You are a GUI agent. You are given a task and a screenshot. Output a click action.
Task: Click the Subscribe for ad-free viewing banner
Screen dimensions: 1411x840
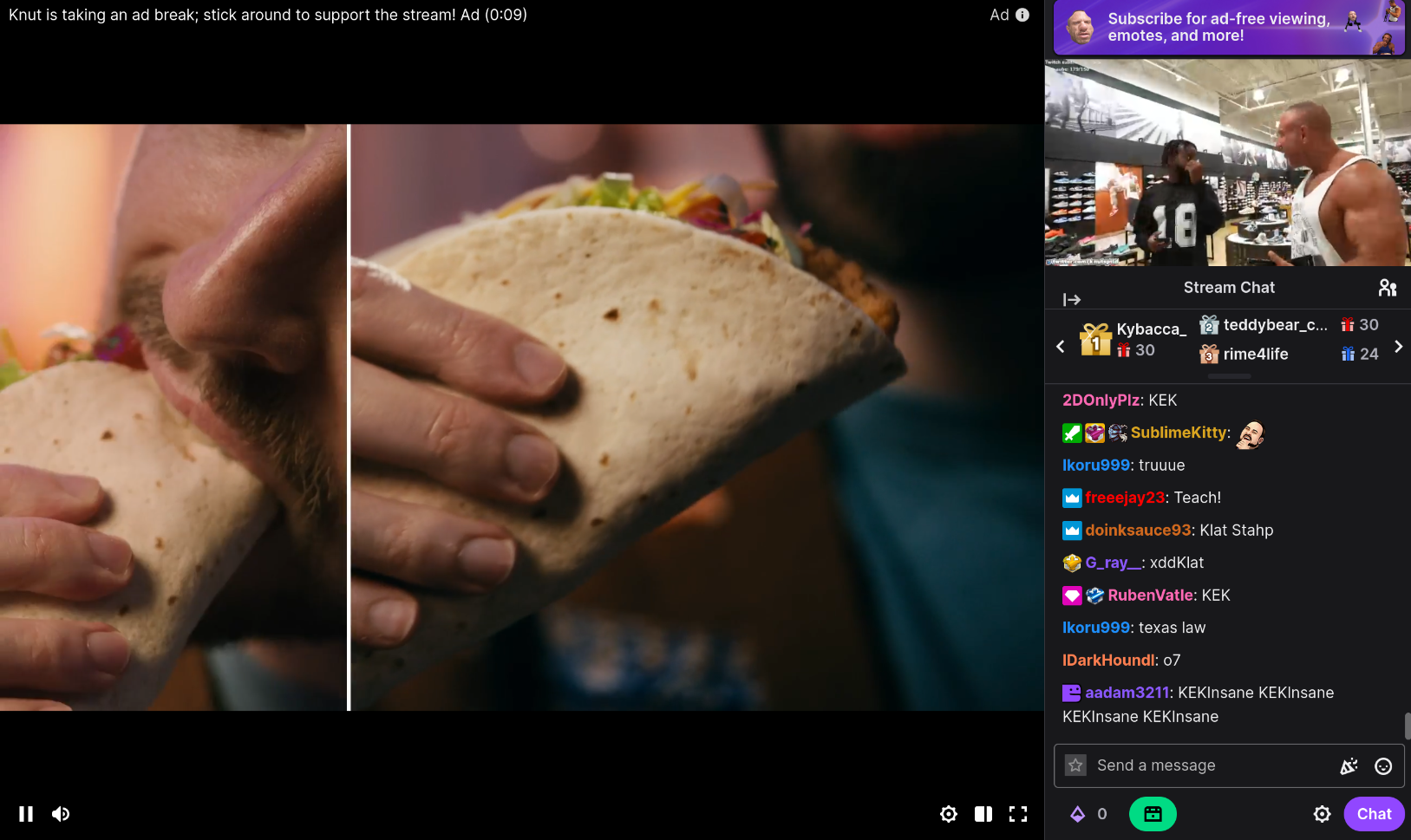coord(1229,28)
